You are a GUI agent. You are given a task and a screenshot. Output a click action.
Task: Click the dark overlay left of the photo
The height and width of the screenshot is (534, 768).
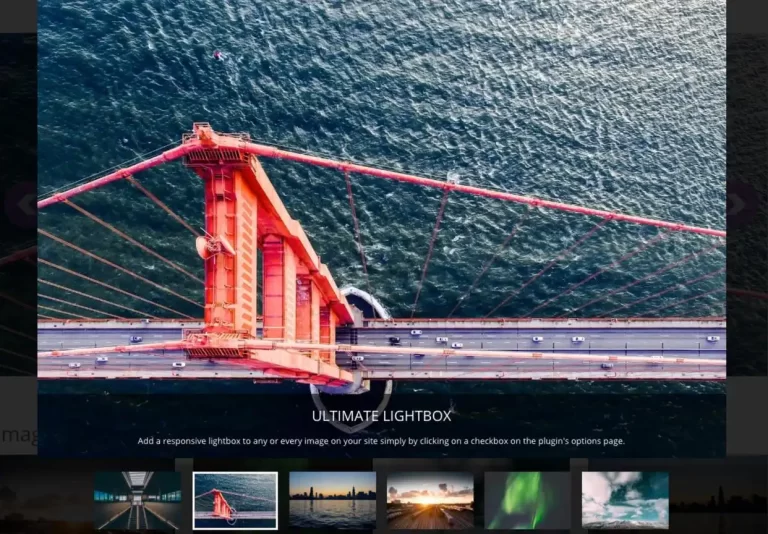pos(18,300)
